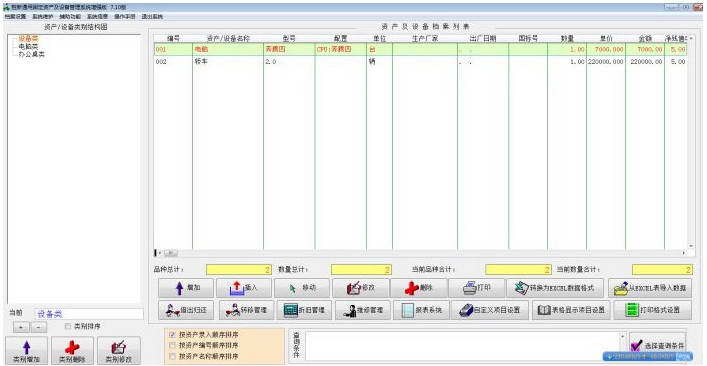The height and width of the screenshot is (366, 707).
Task: Click the 单位 column header
Action: [x=379, y=39]
